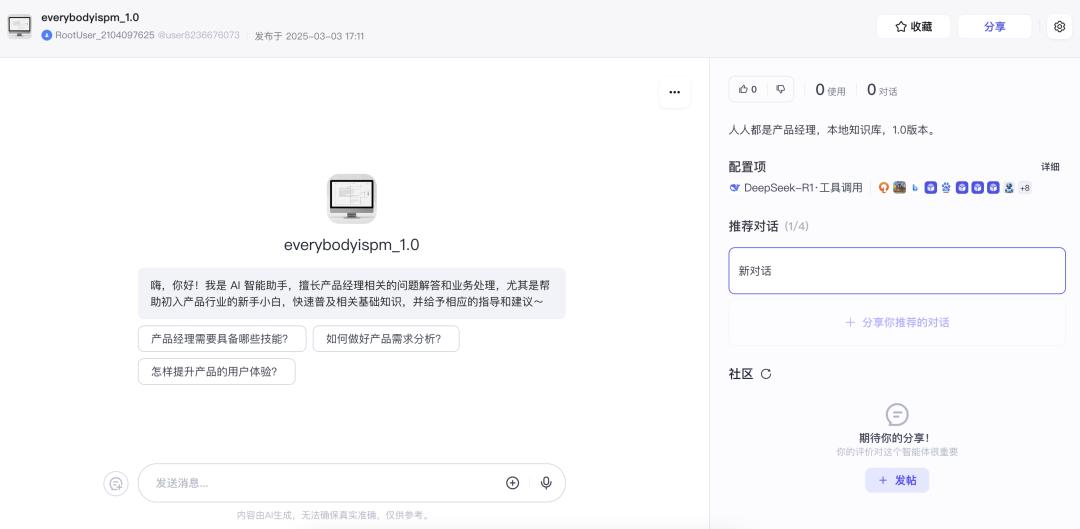Screen dimensions: 1080x529
Task: Click the plus attachment icon in input
Action: (512, 483)
